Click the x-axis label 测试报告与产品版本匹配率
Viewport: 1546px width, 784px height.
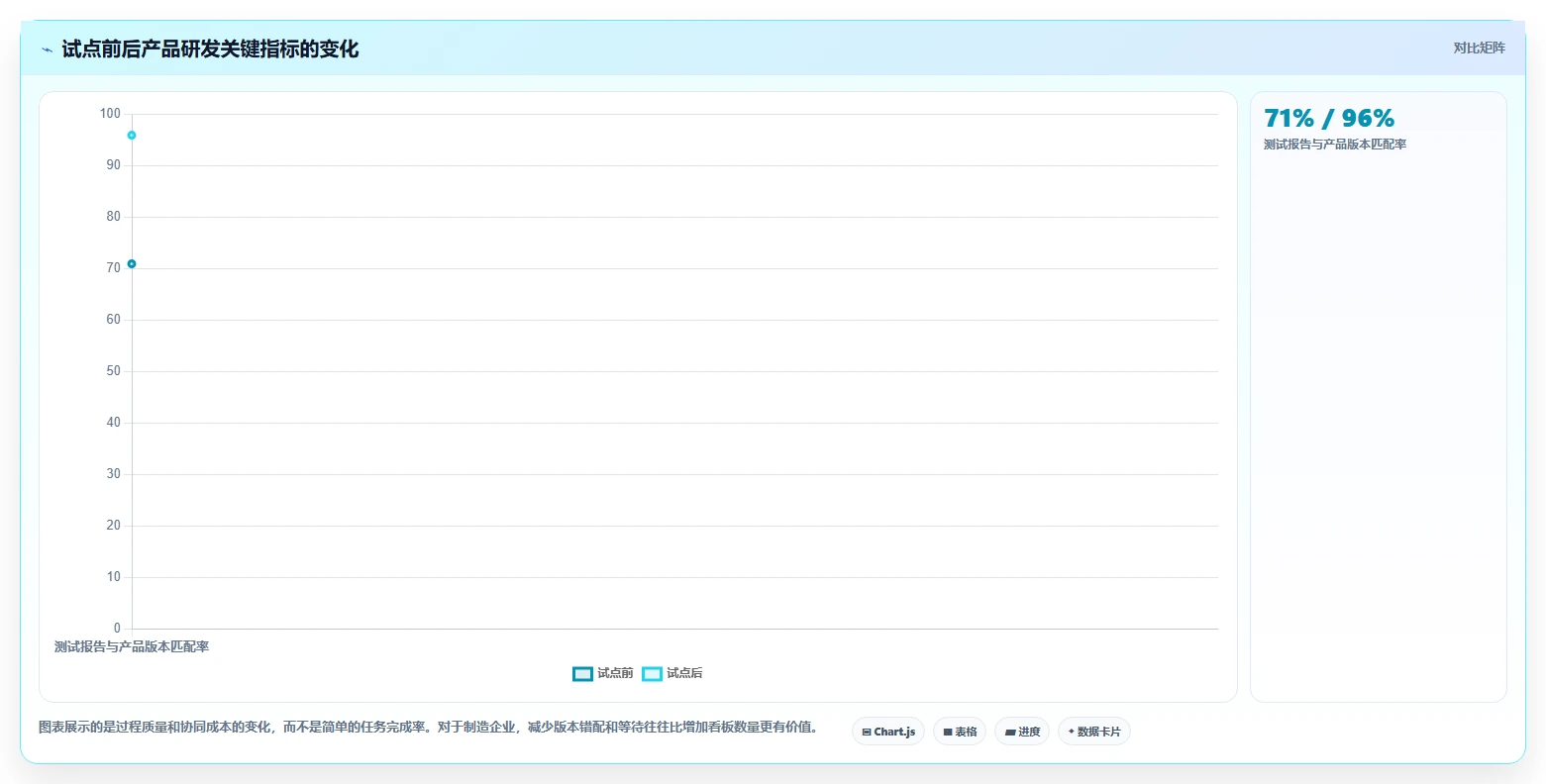(132, 647)
